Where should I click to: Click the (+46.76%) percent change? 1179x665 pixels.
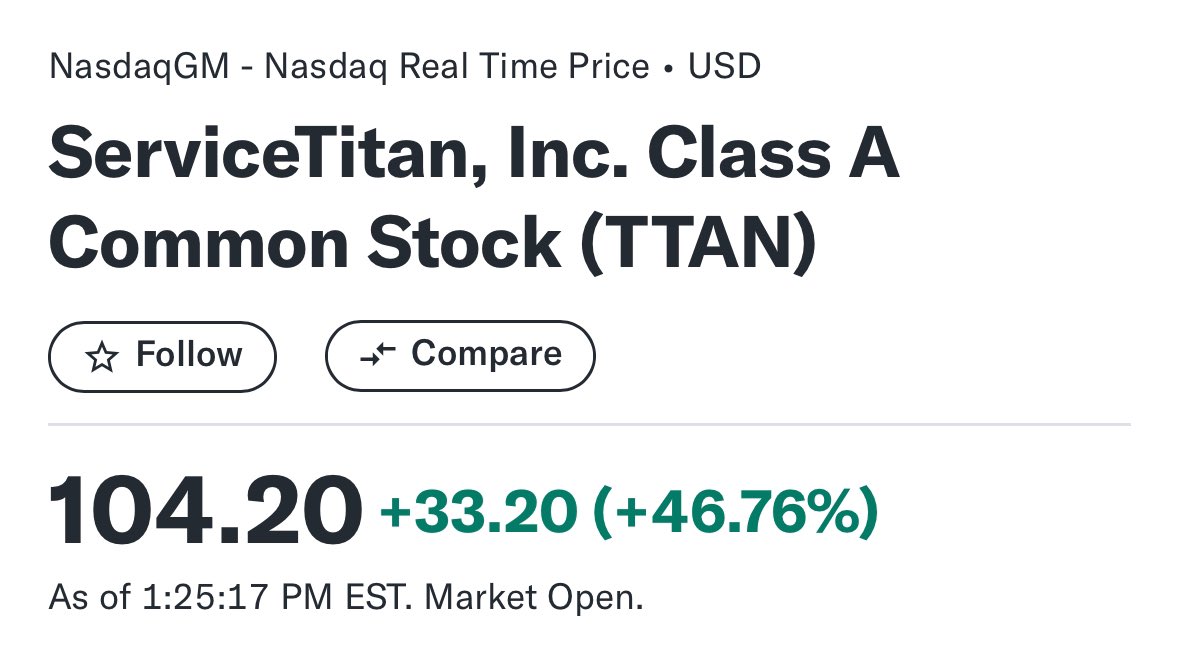[x=735, y=512]
